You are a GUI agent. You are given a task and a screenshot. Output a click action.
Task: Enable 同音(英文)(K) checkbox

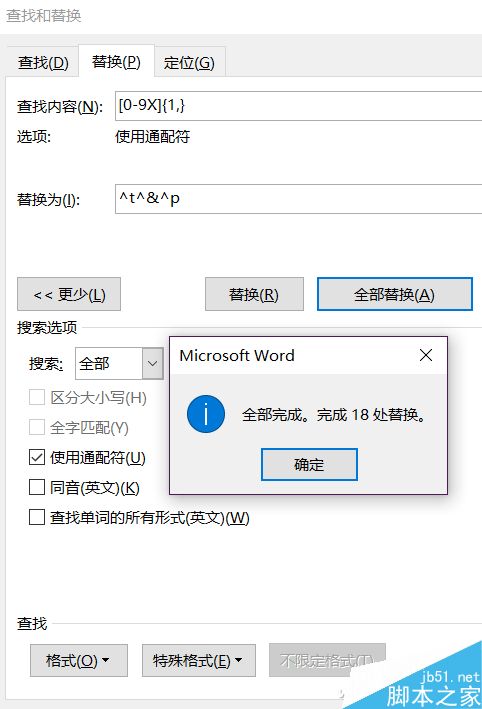pos(37,487)
